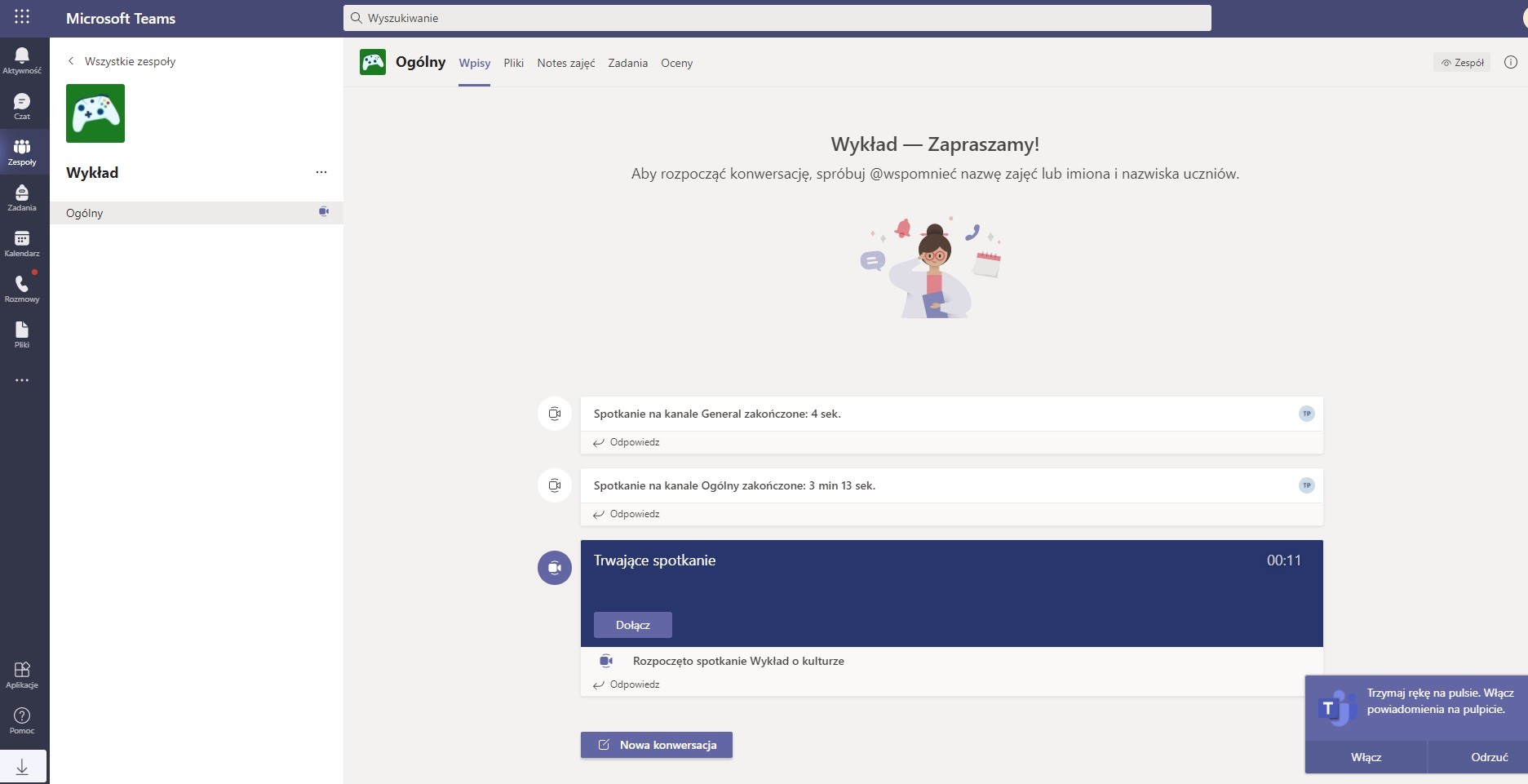Click meeting icon for General meeting ended
Screen dimensions: 1528x784
click(x=555, y=414)
